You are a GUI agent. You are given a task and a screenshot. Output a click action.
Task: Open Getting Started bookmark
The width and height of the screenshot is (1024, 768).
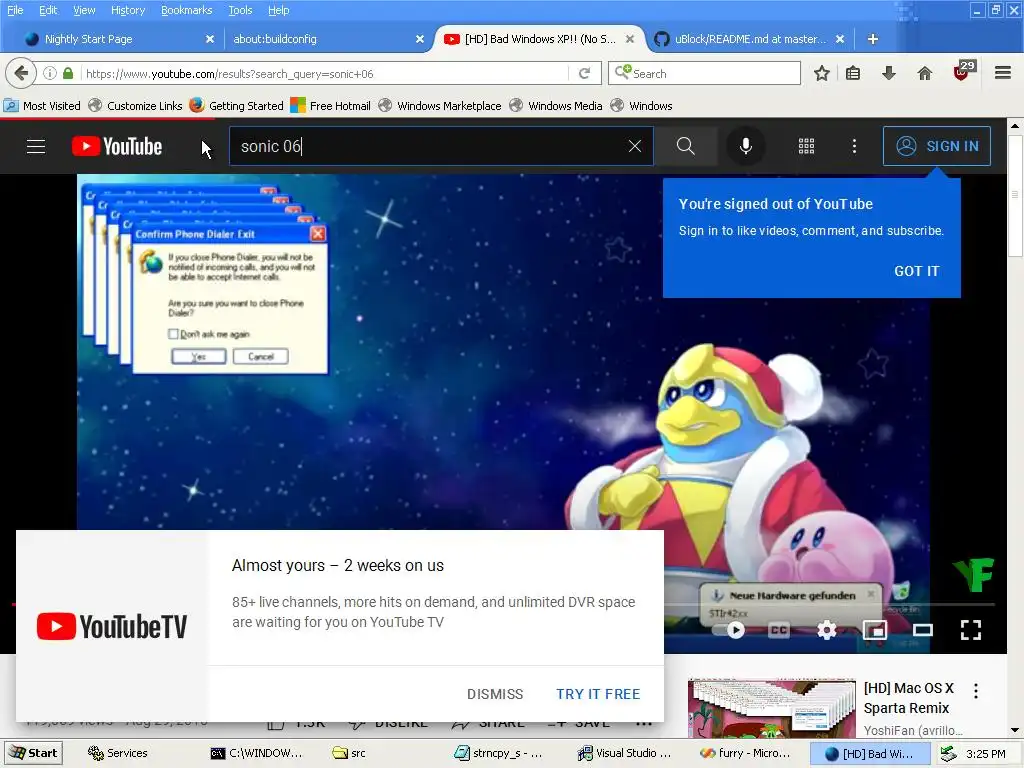236,106
